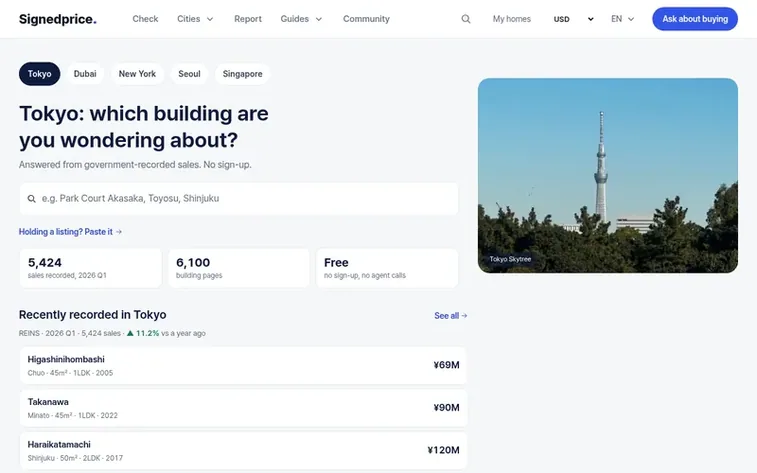Click the ¥69M price

tap(446, 365)
